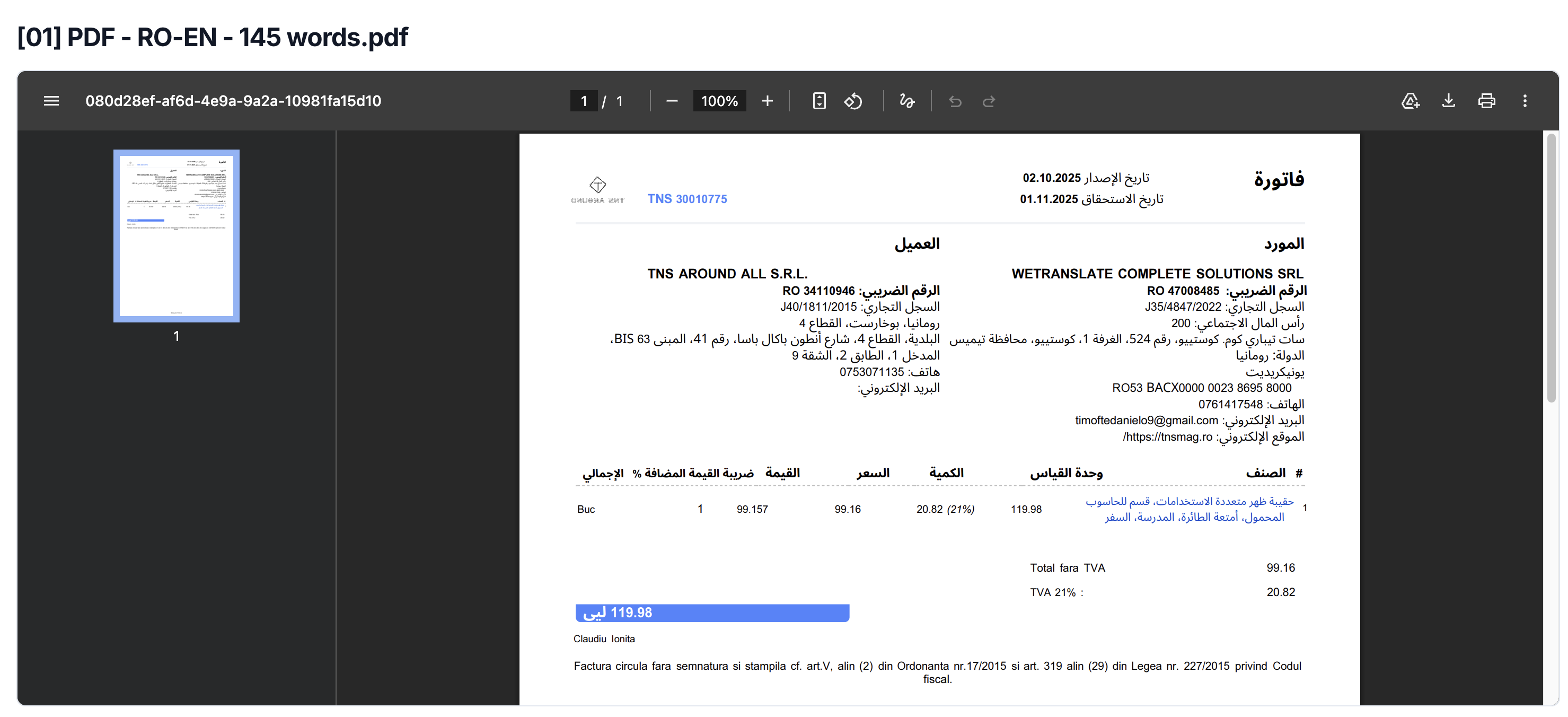Screen dimensions: 1568x717
Task: Open the annotation drawing tool
Action: click(x=906, y=101)
